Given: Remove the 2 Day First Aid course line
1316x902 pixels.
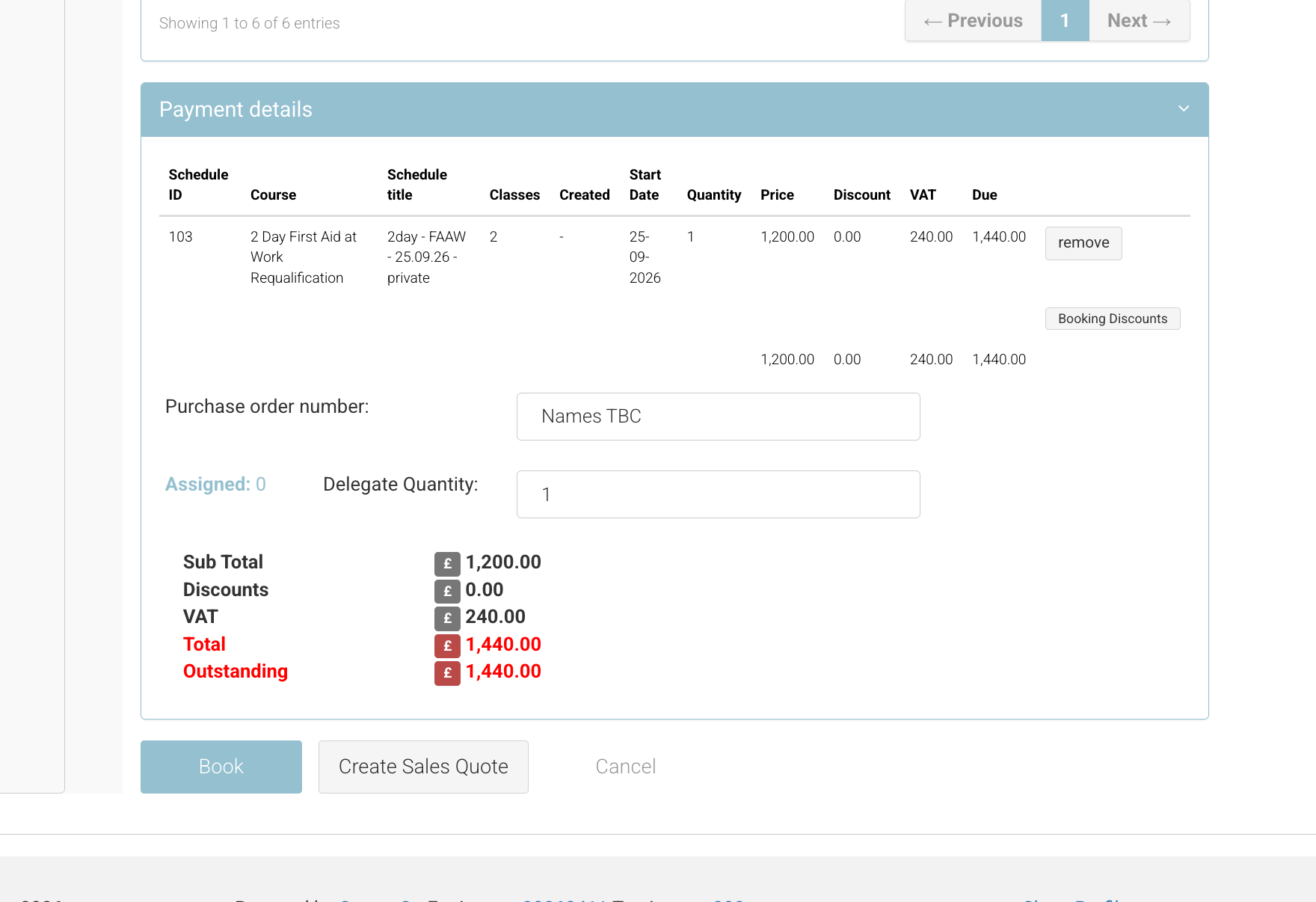Looking at the screenshot, I should [x=1083, y=243].
